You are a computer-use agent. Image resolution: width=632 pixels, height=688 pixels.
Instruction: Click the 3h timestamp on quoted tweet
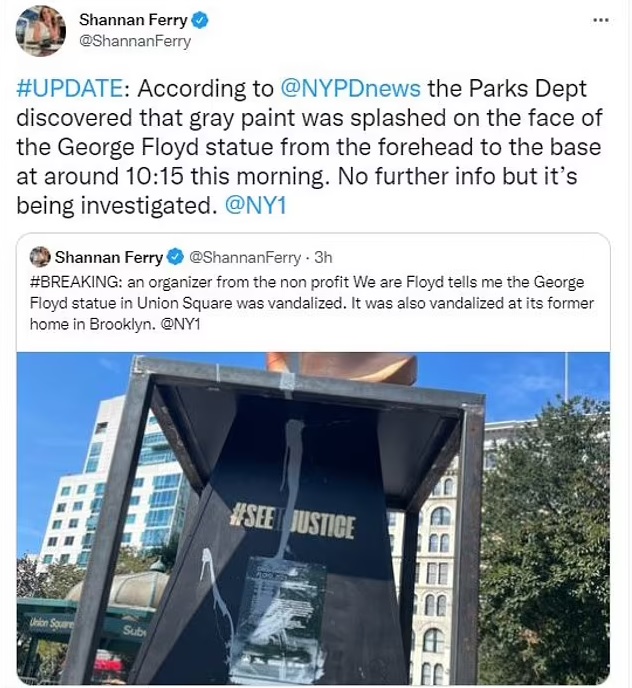tap(323, 257)
